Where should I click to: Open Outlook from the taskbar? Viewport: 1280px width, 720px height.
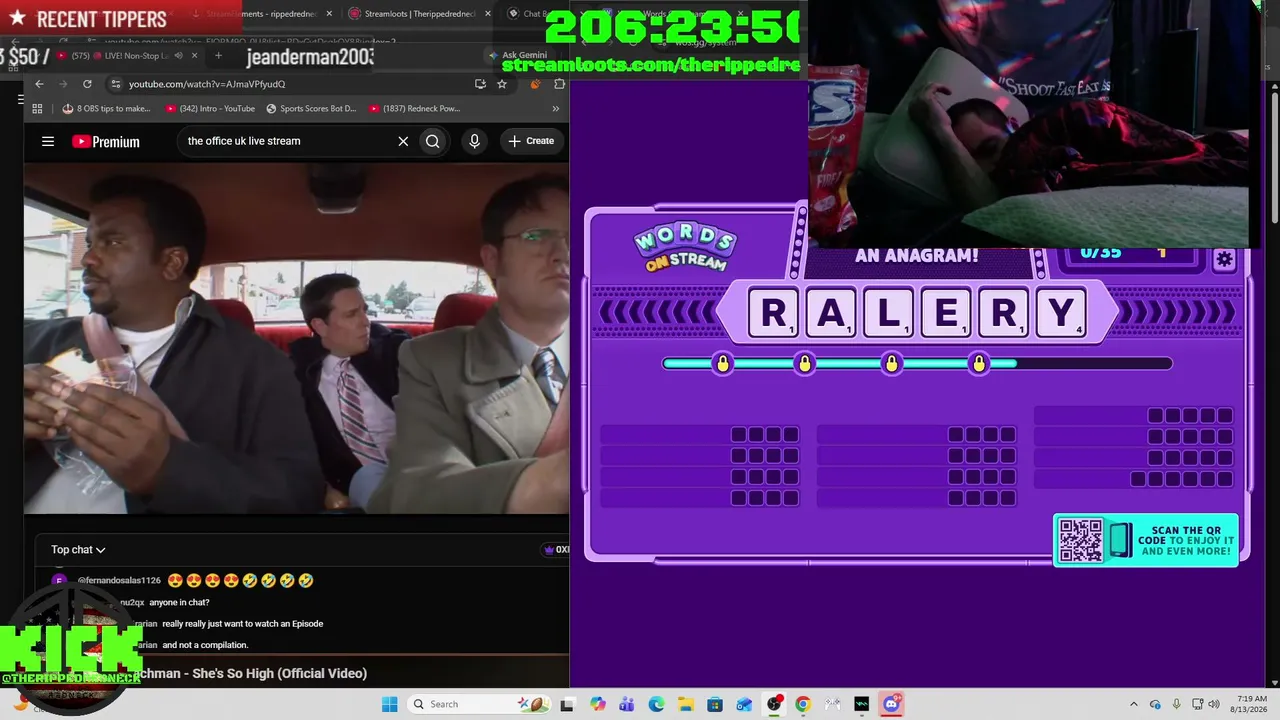(744, 704)
